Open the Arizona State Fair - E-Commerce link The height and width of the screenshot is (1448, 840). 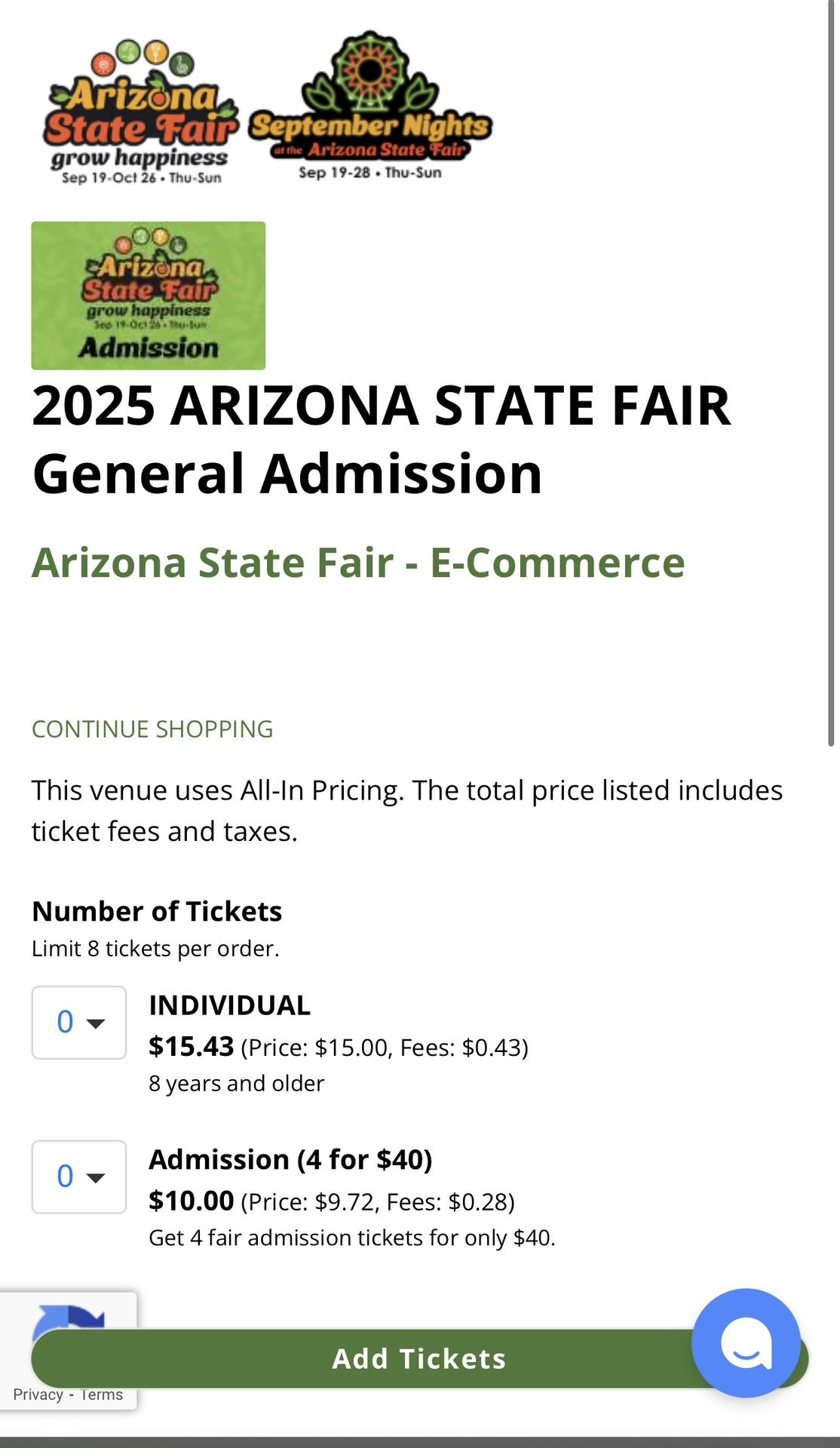click(358, 563)
